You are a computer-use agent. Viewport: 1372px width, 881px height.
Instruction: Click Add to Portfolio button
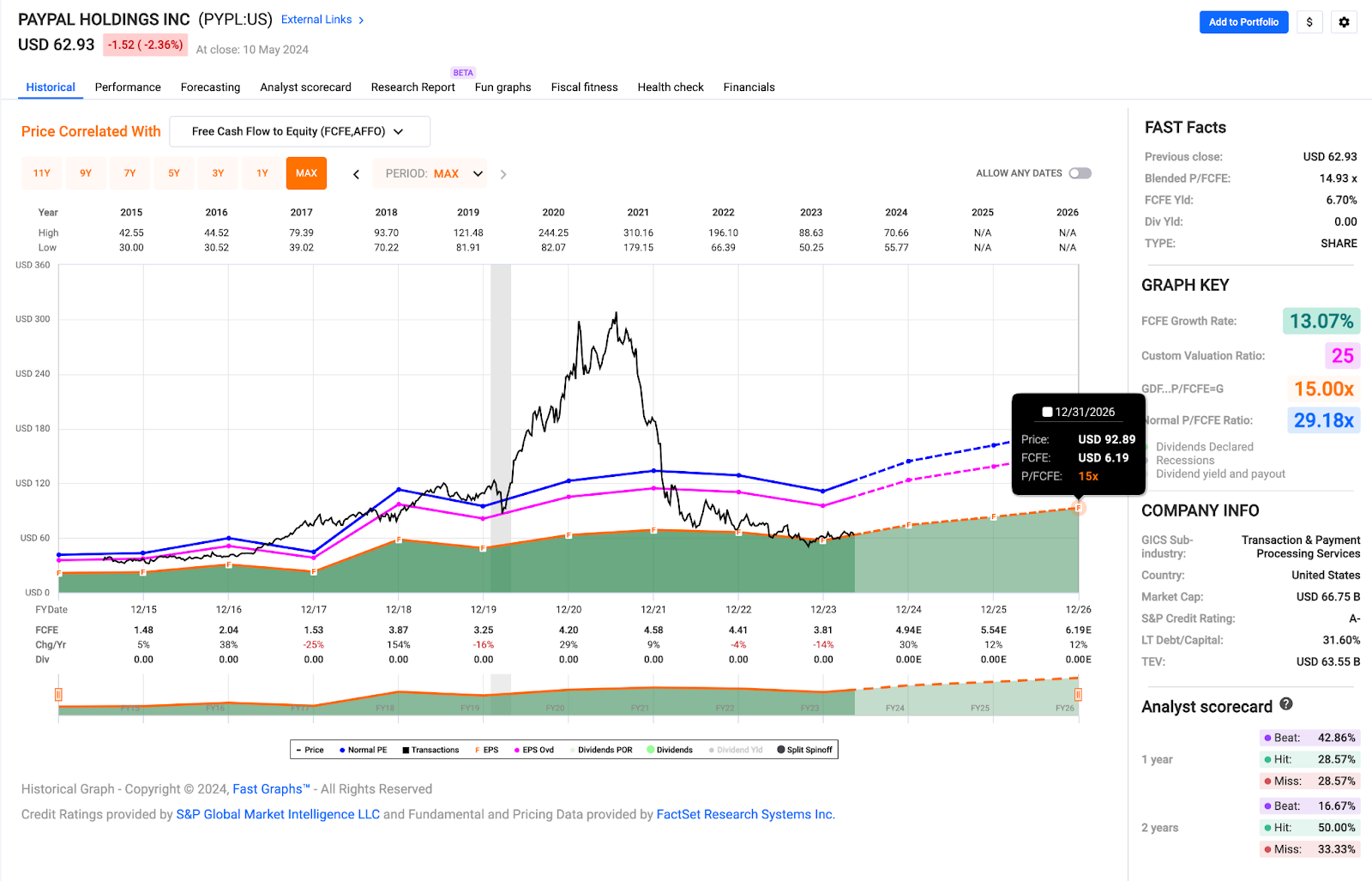pos(1243,22)
